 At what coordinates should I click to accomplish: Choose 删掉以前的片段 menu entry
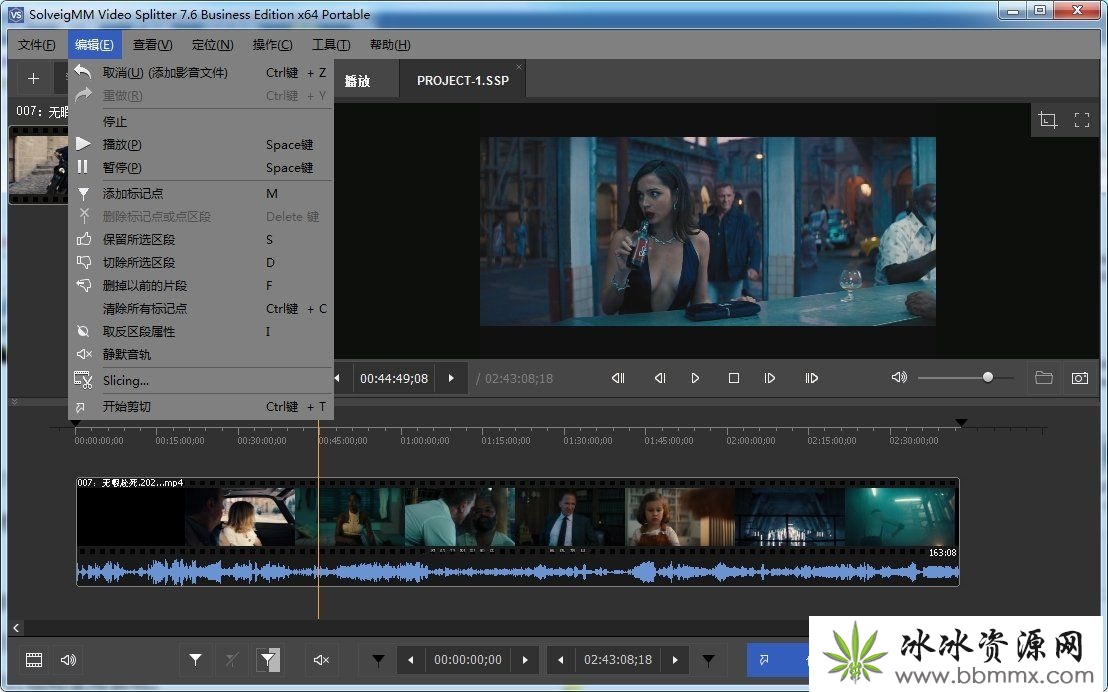click(x=201, y=286)
